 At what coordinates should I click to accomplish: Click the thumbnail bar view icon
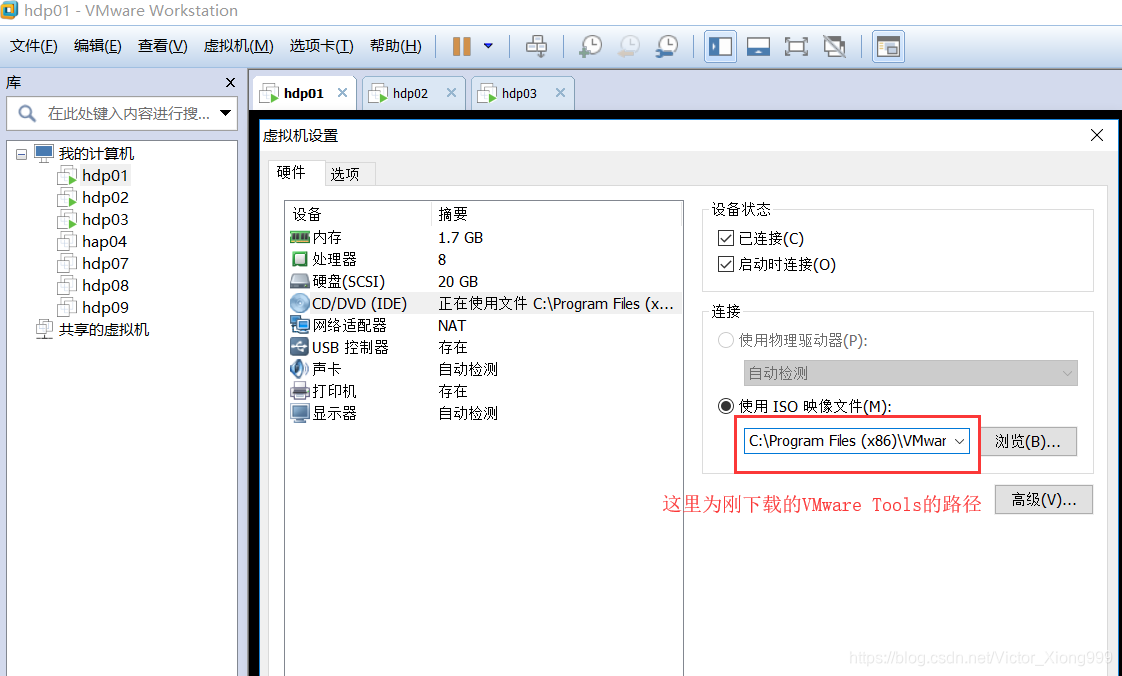click(758, 46)
